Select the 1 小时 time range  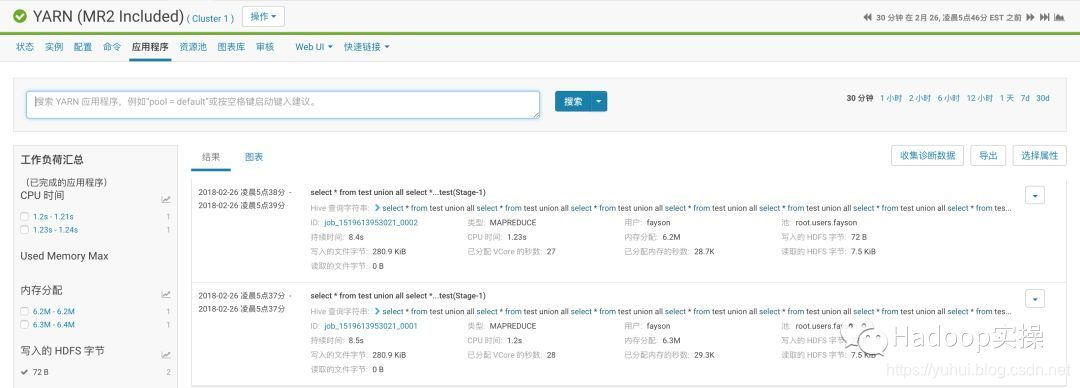click(891, 99)
